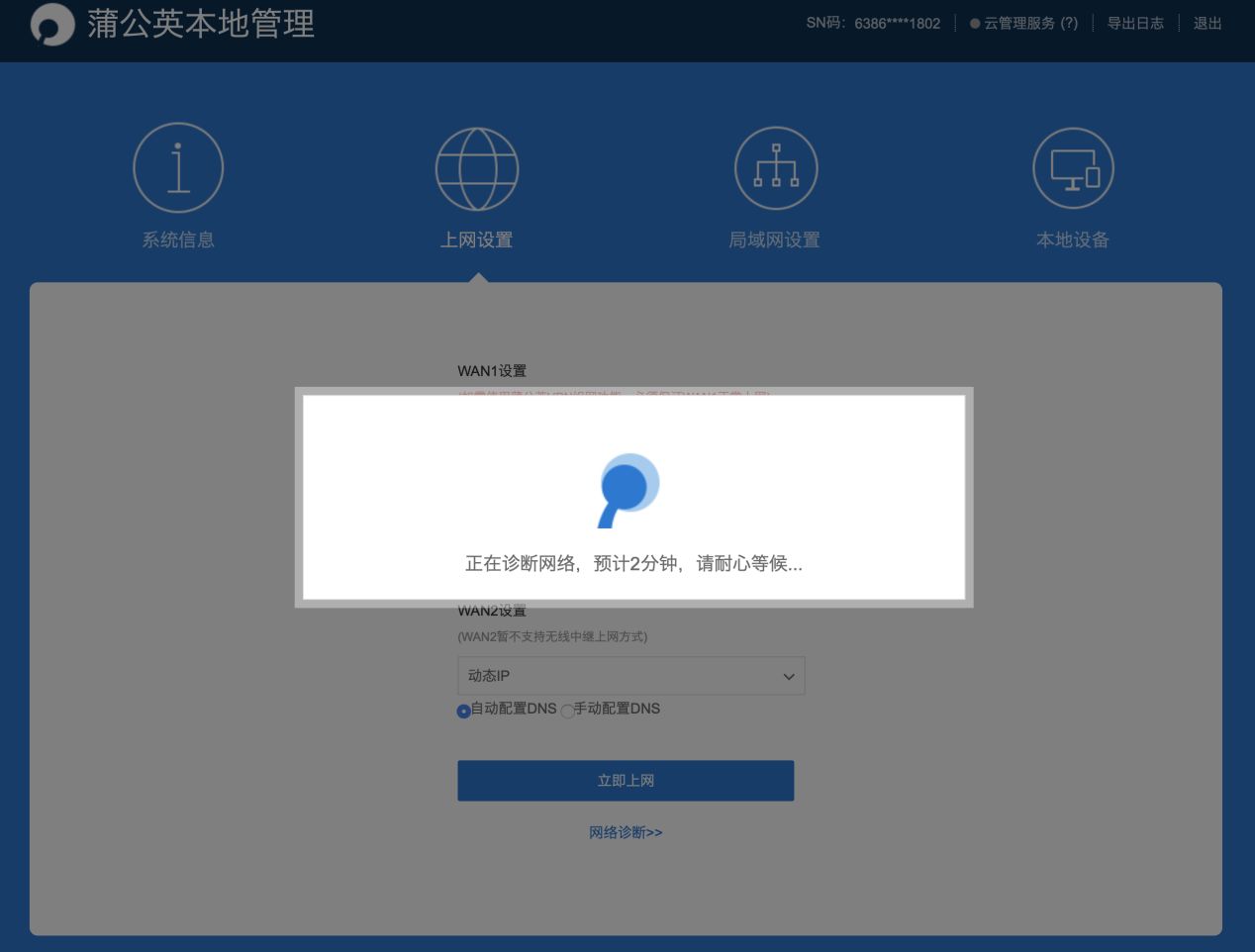Click the 蒲公英本地管理 title text
This screenshot has height=952, width=1255.
[x=201, y=24]
